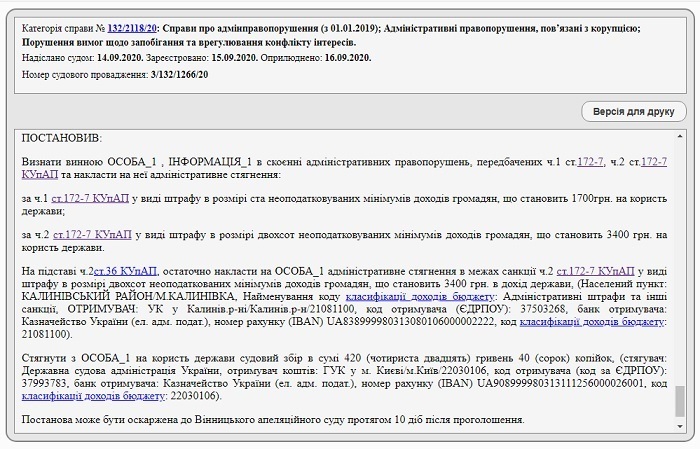Viewport: 700px width, 449px height.
Task: Click the ЄДРПОУ code '37993783'
Action: point(44,383)
